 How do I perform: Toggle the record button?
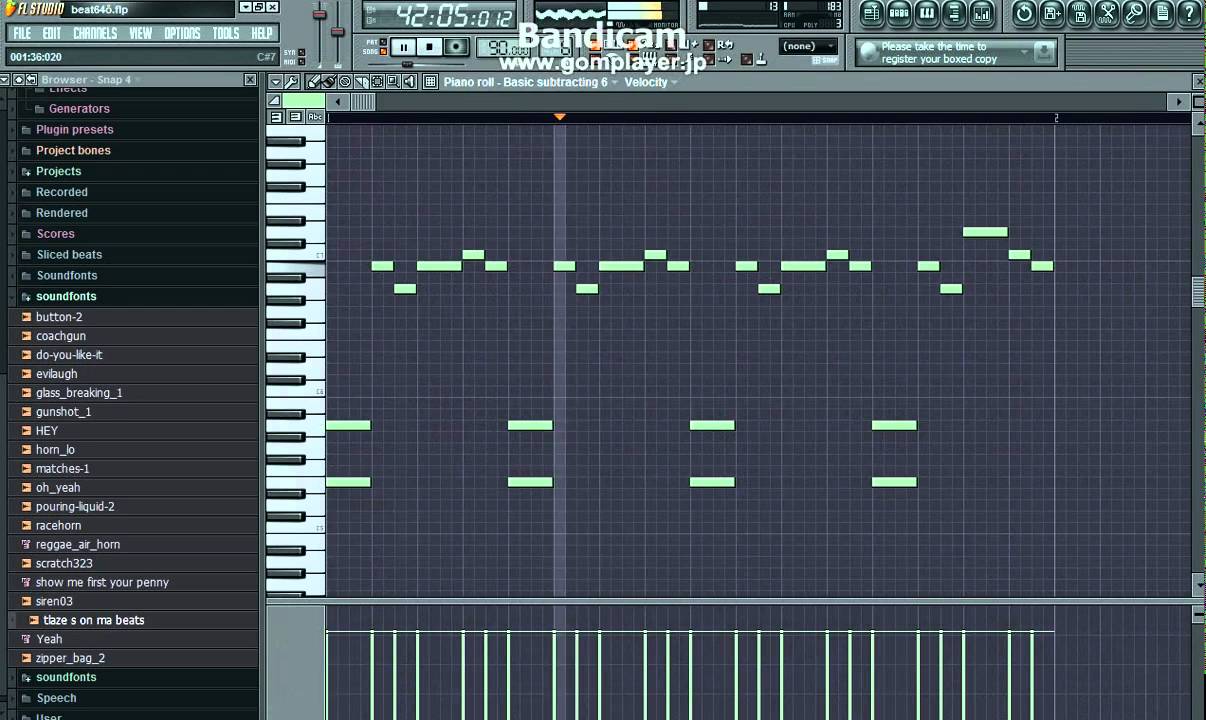456,46
